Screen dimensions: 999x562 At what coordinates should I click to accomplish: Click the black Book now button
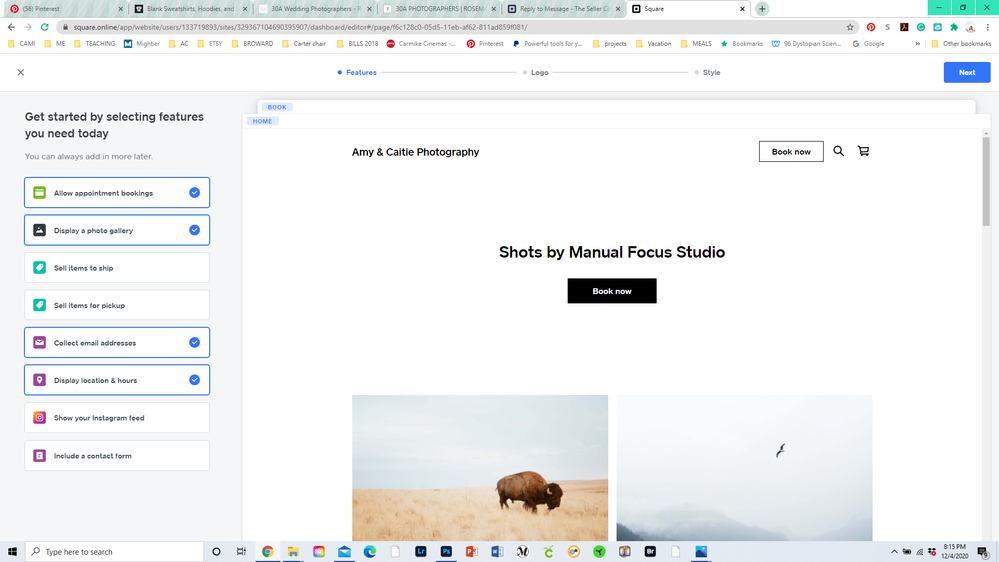pos(612,291)
